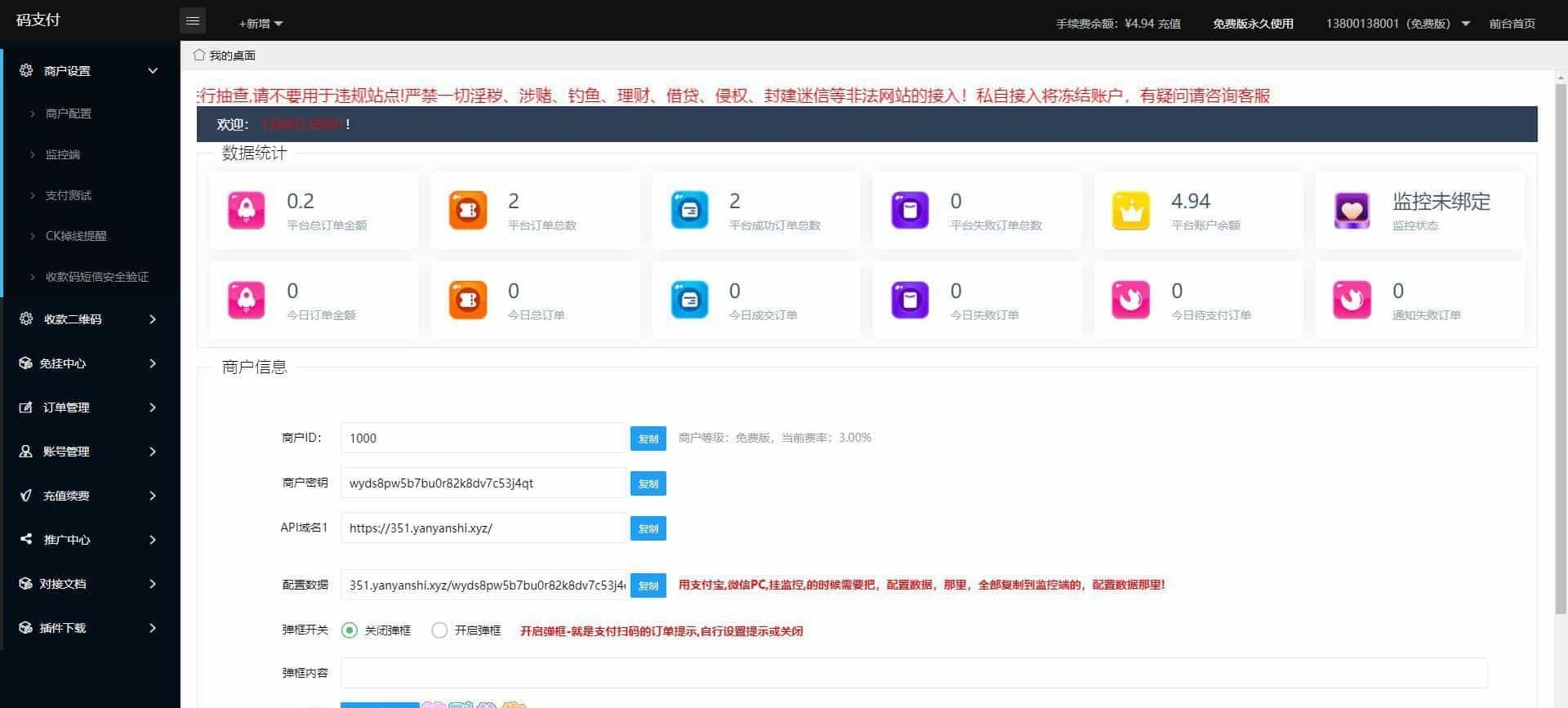Click the cube icon beside 对接文档
The image size is (1568, 708).
[26, 583]
